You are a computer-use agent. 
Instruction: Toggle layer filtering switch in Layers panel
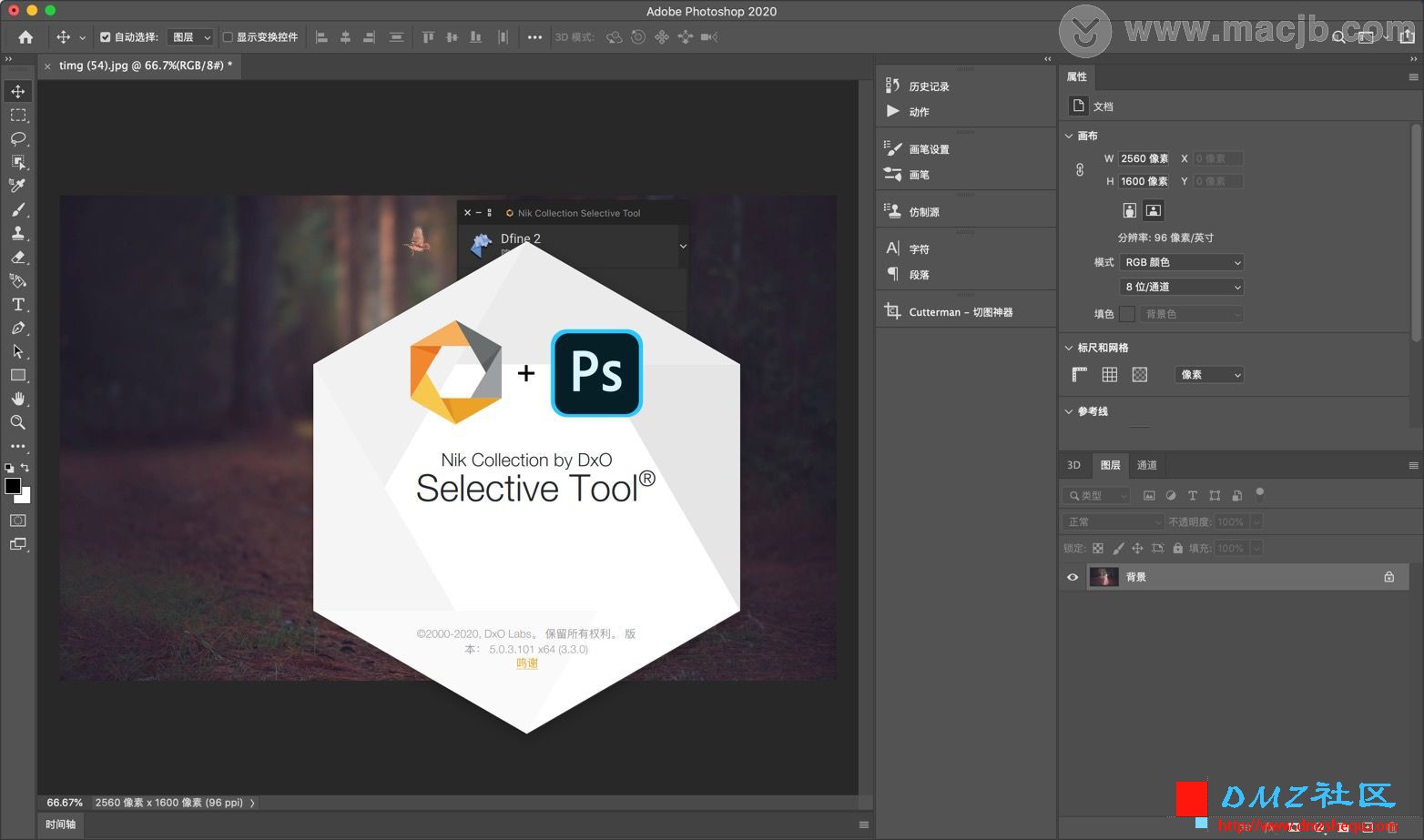pos(1260,494)
